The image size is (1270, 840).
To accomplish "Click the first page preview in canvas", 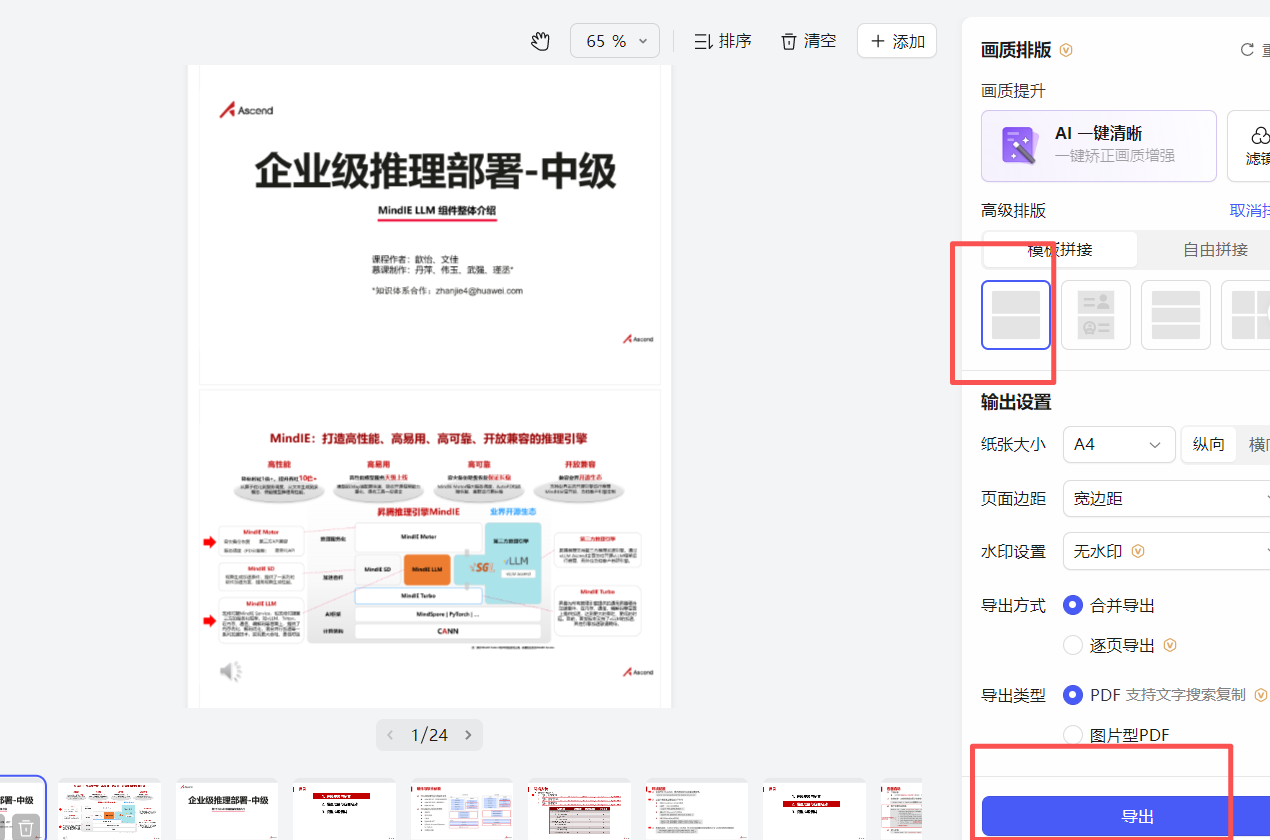I will pyautogui.click(x=430, y=225).
